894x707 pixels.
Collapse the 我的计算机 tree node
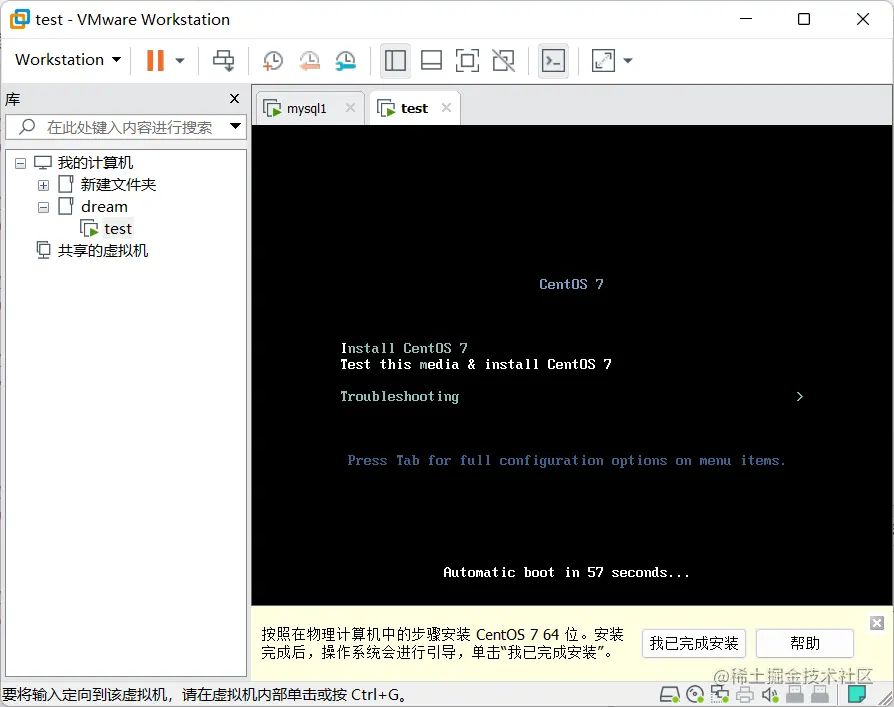pyautogui.click(x=21, y=163)
